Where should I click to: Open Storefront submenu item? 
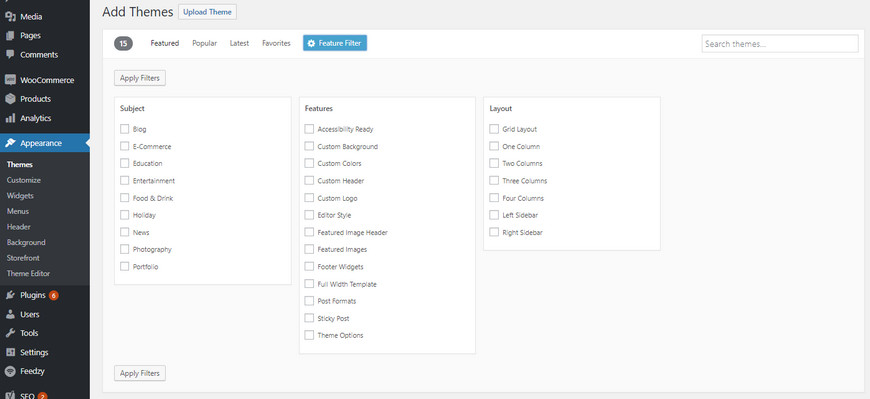pyautogui.click(x=23, y=258)
